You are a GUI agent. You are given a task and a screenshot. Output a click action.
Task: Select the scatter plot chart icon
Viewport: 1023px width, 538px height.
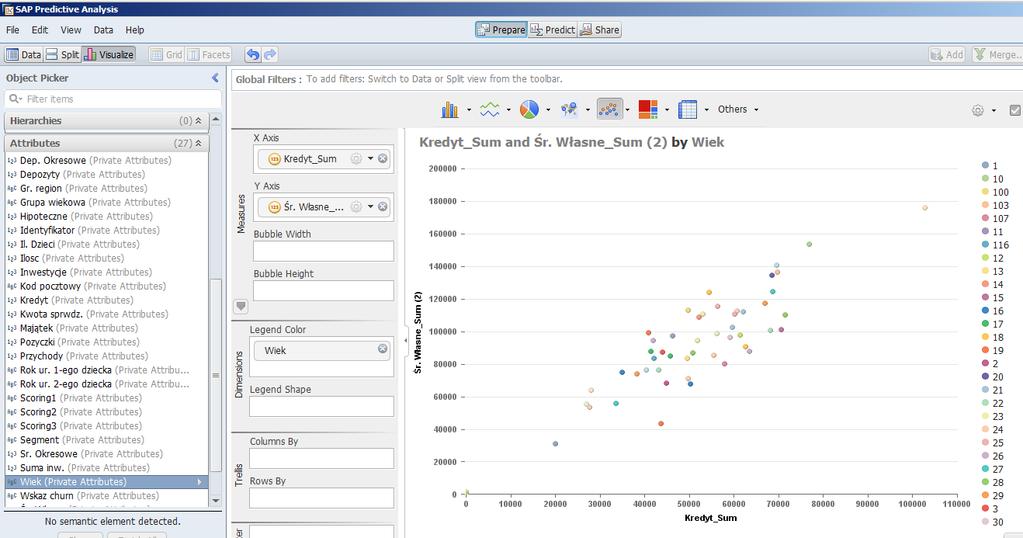609,110
